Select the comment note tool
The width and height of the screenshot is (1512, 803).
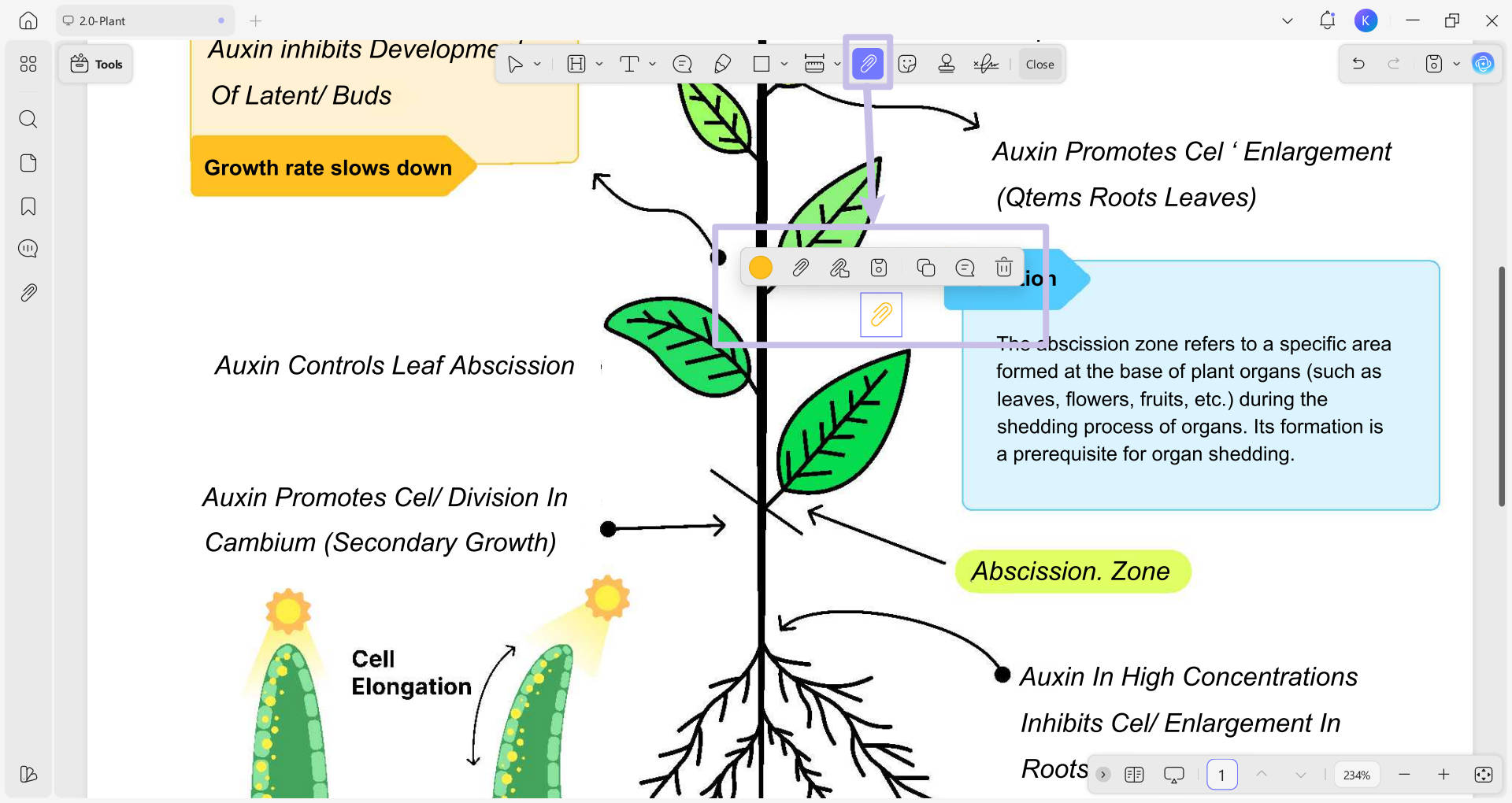pos(683,65)
